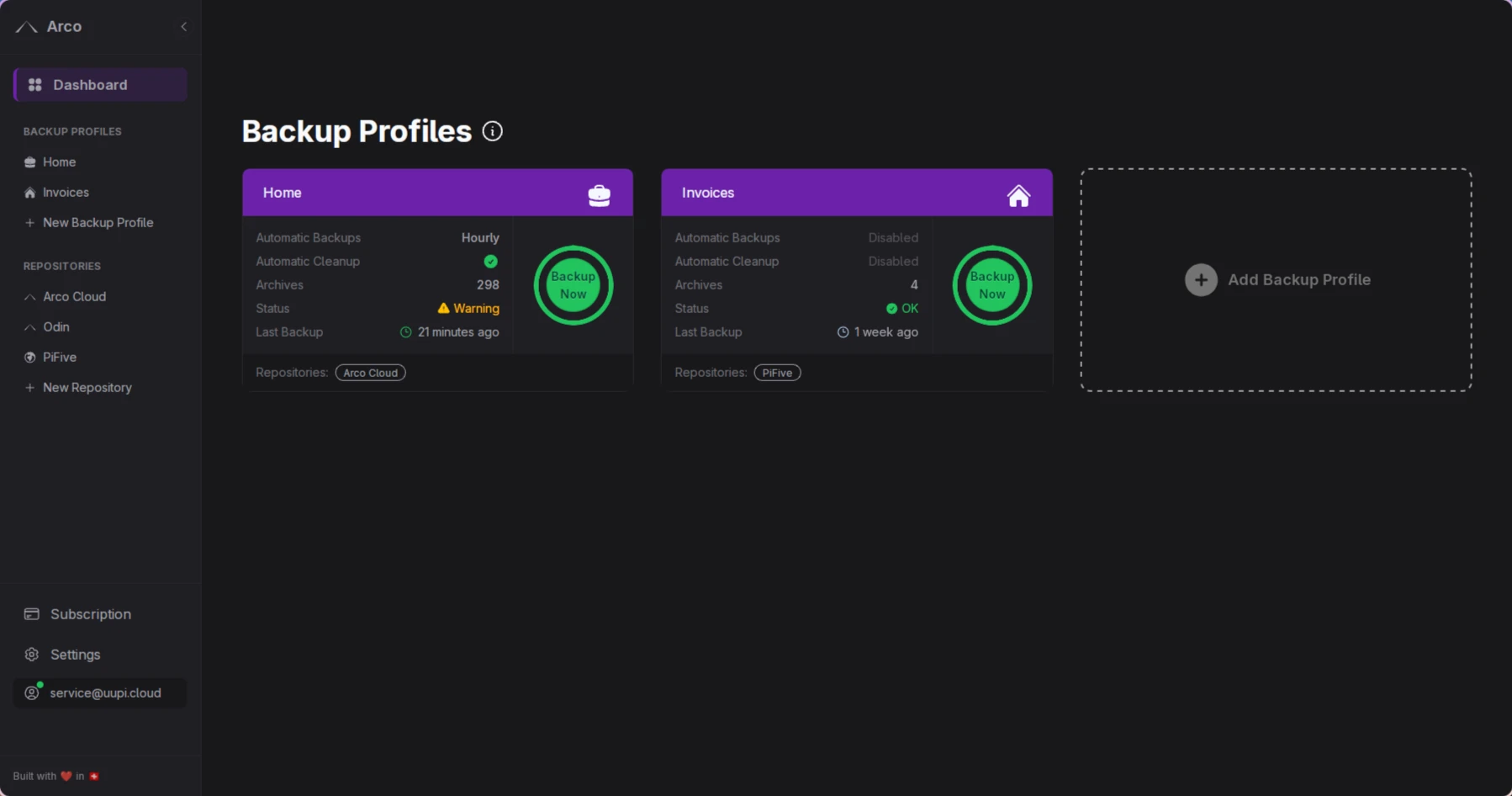
Task: Open the Invoices backup profile in the sidebar
Action: coord(66,192)
